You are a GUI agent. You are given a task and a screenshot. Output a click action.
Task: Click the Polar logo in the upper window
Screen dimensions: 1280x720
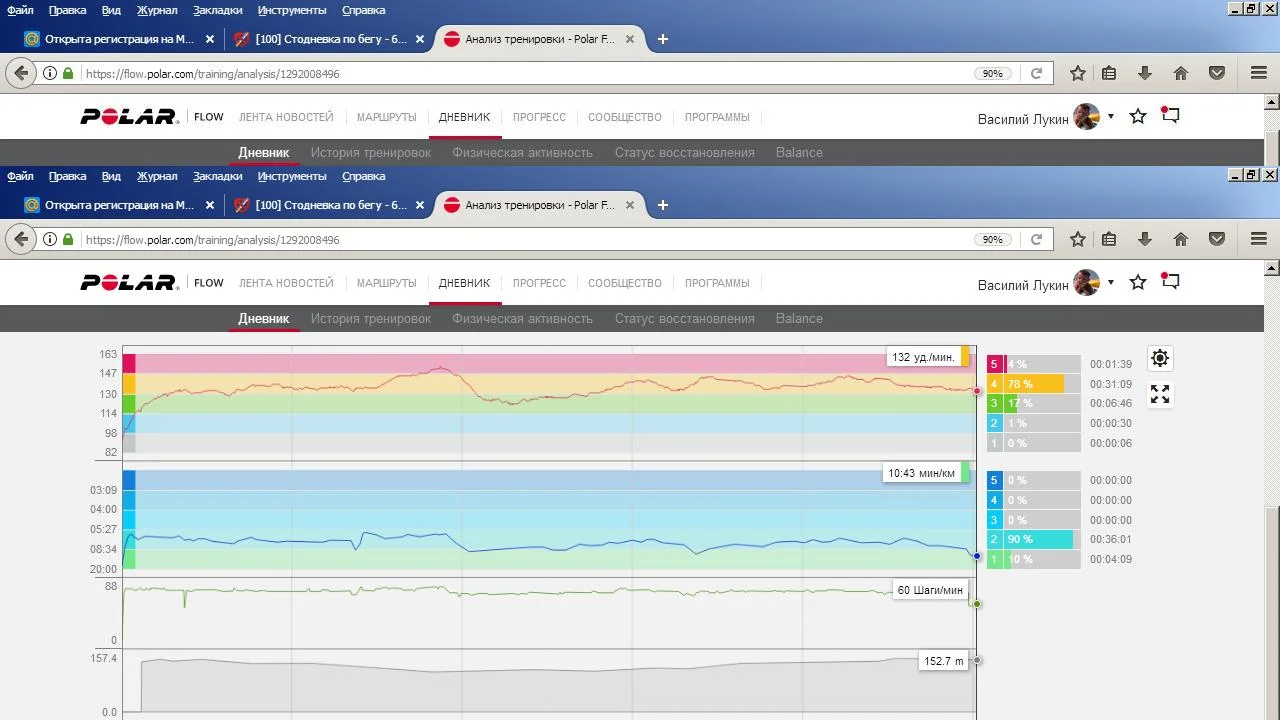(129, 117)
